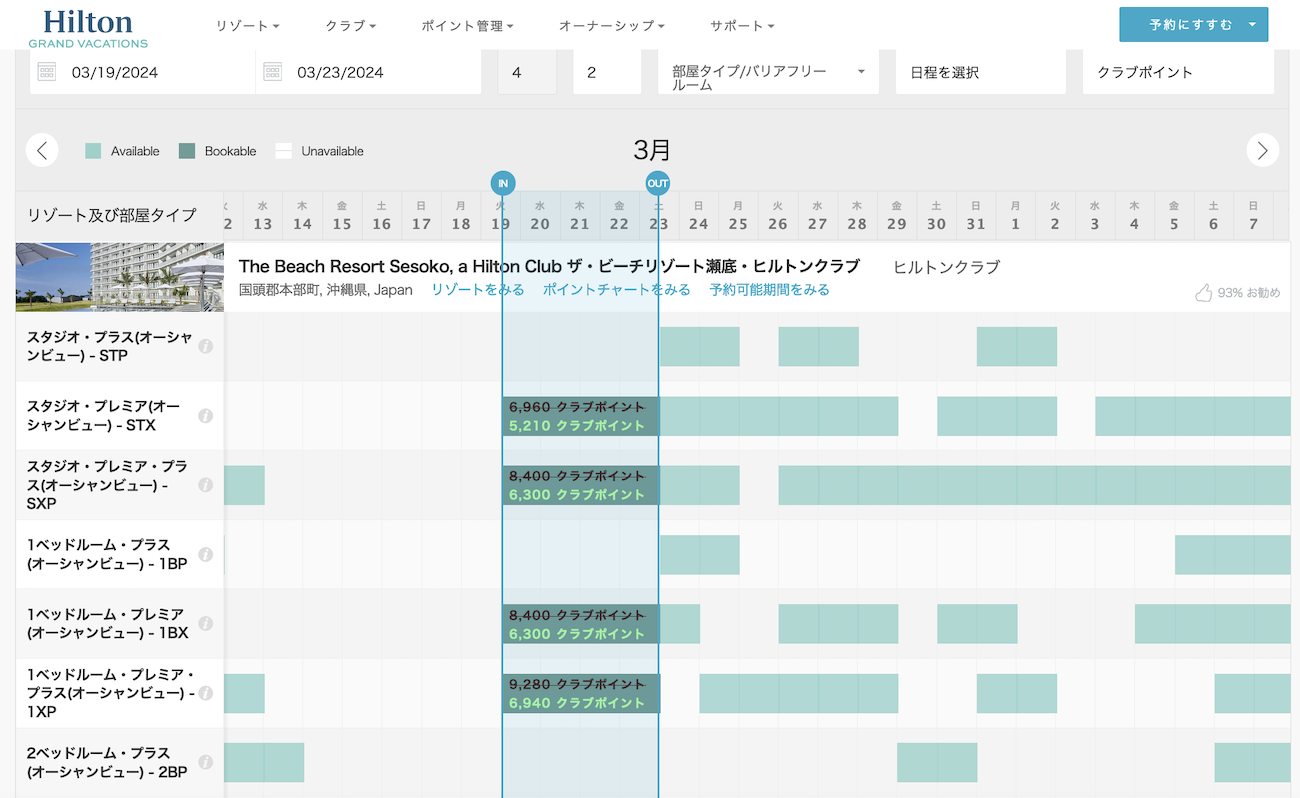The width and height of the screenshot is (1300, 798).
Task: Click the Bookable legend color swatch
Action: point(187,151)
